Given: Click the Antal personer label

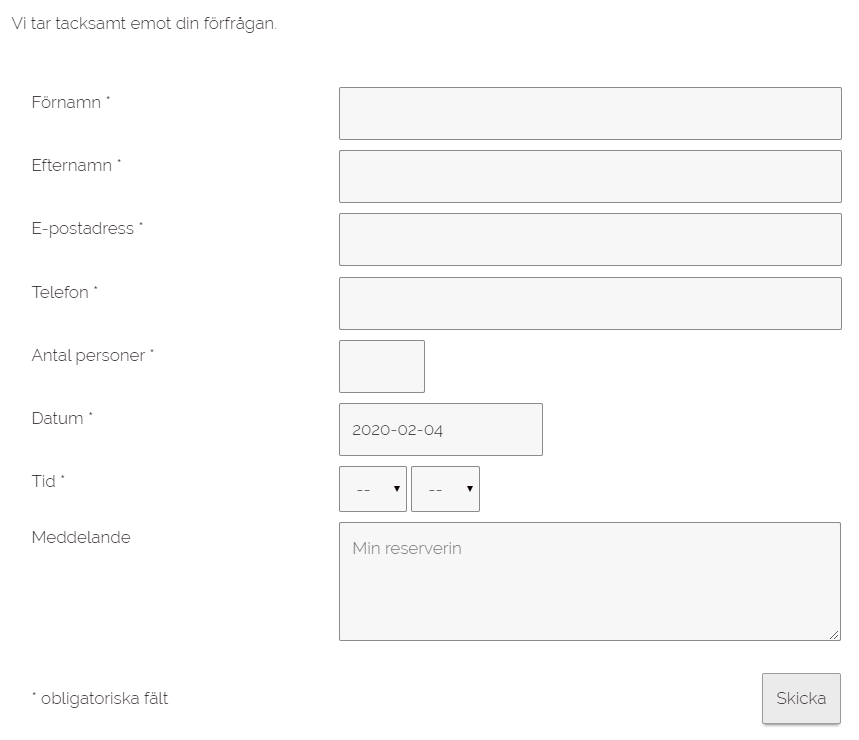Looking at the screenshot, I should pyautogui.click(x=88, y=355).
